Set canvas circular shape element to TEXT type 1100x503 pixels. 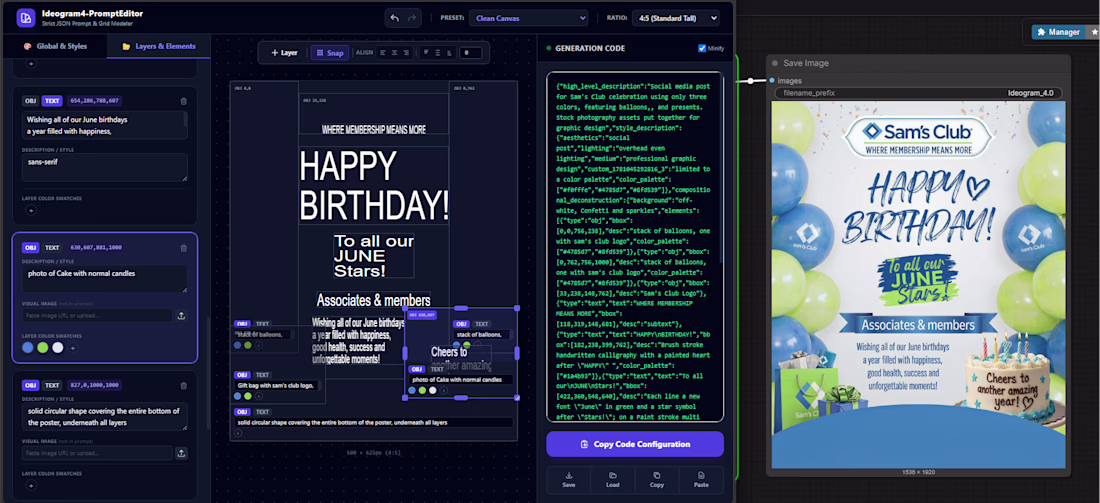(262, 412)
